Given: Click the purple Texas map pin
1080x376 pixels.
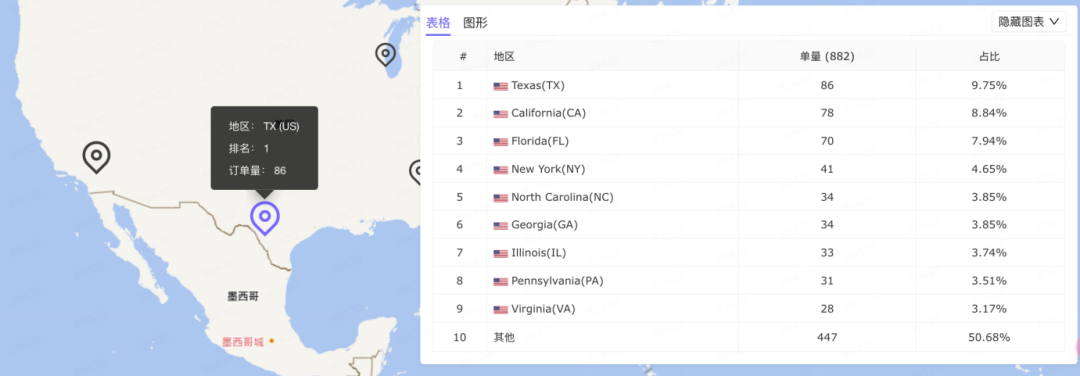Looking at the screenshot, I should click(x=264, y=218).
